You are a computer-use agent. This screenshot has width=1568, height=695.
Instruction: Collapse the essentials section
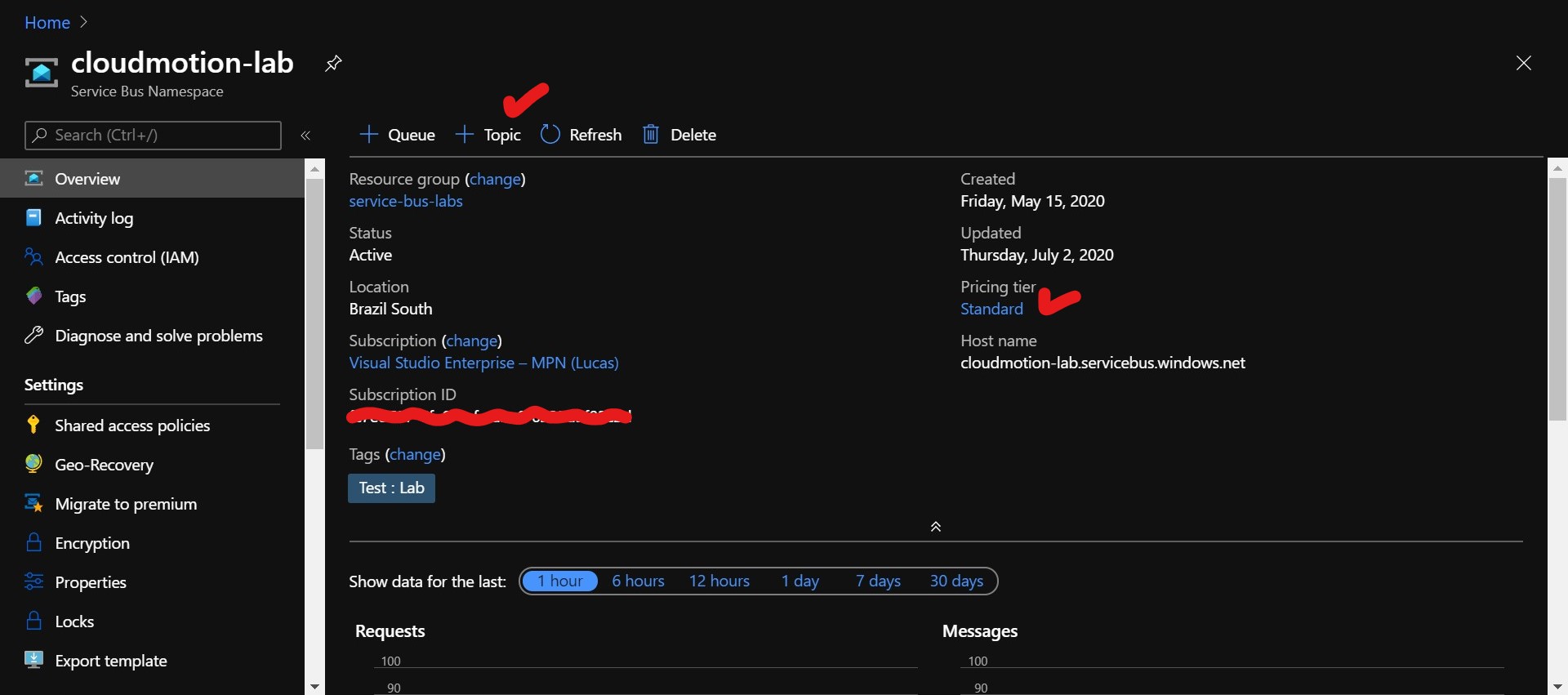[936, 527]
